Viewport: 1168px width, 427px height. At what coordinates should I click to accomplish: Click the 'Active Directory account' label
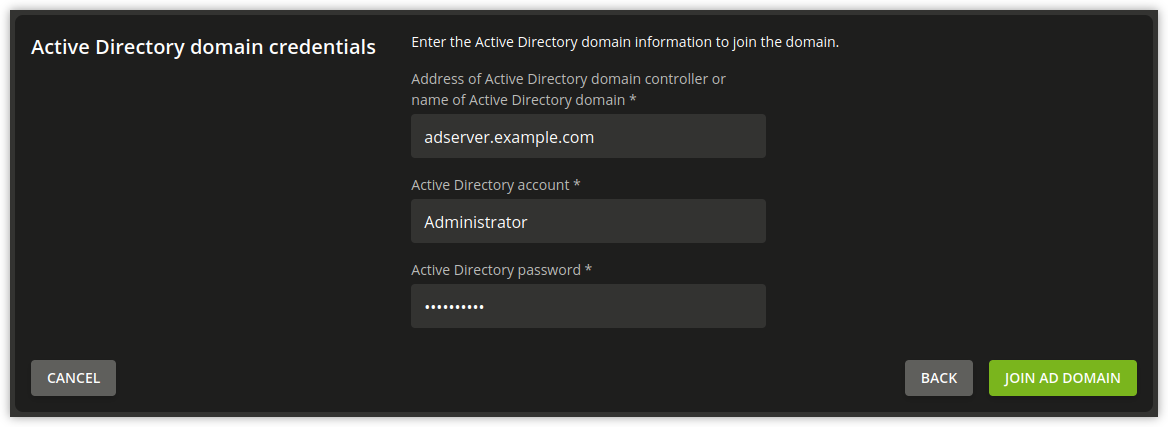[490, 185]
